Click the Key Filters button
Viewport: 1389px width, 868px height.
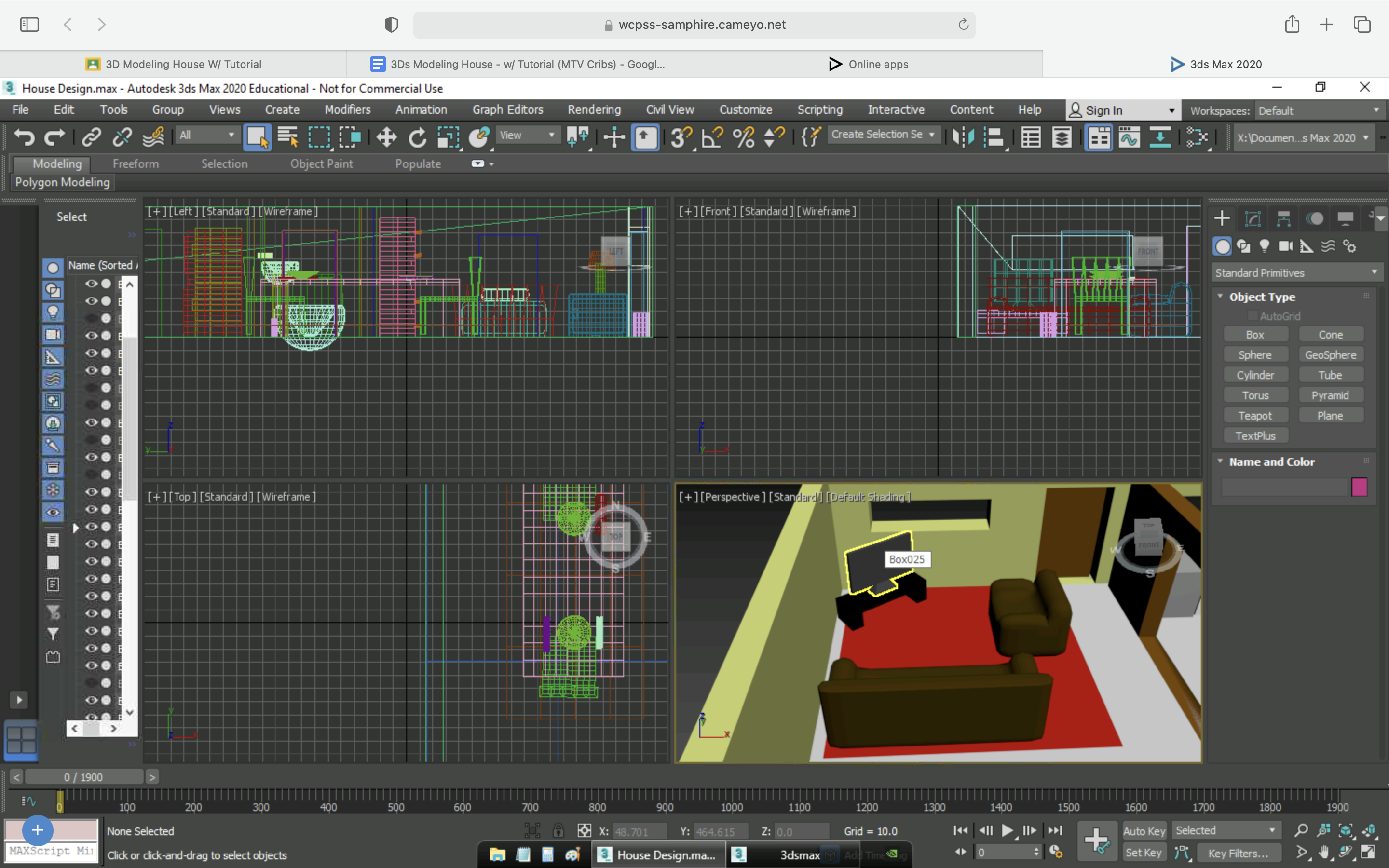pos(1239,853)
